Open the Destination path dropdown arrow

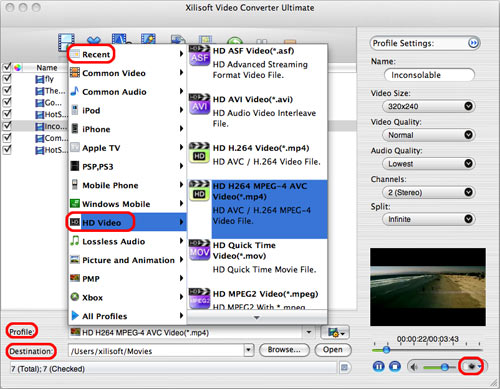[x=248, y=350]
